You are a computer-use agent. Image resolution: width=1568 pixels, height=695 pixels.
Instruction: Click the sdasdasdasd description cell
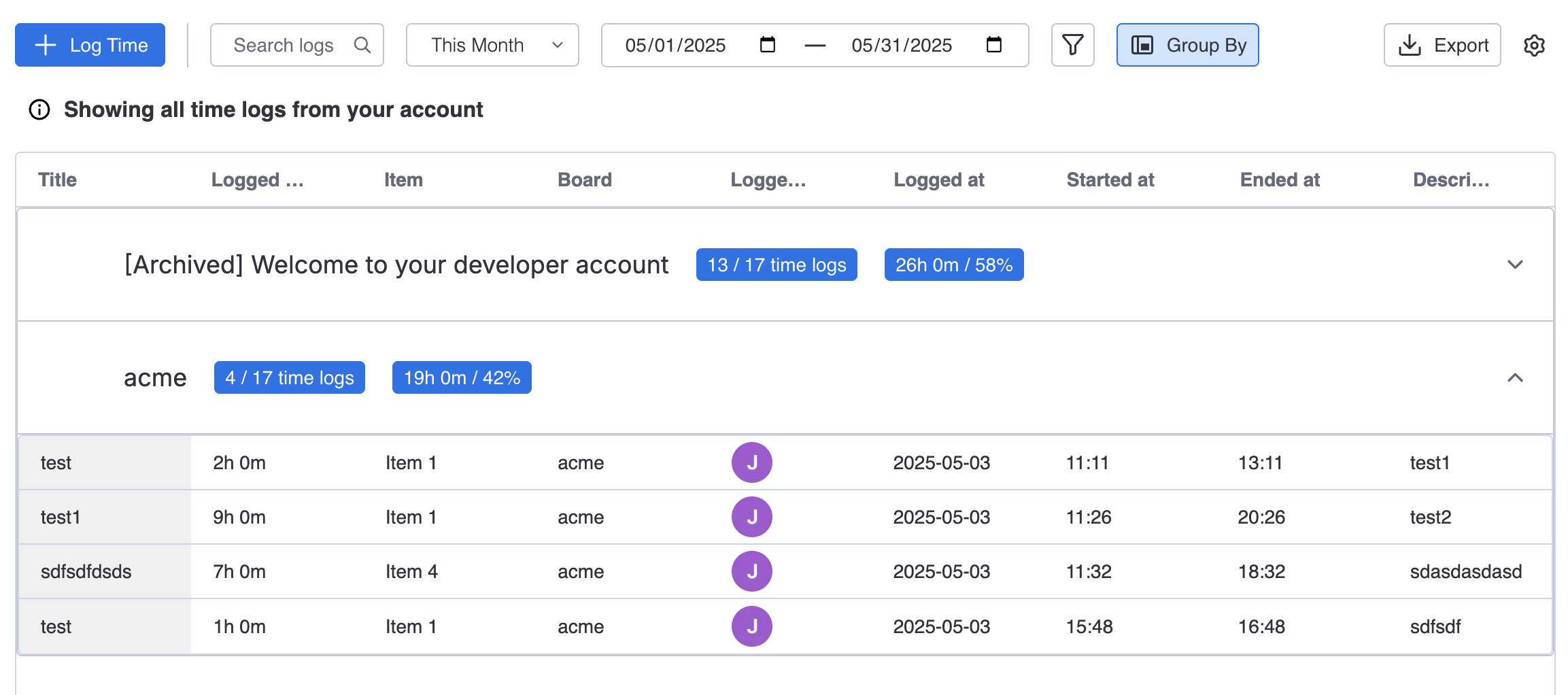click(x=1466, y=572)
